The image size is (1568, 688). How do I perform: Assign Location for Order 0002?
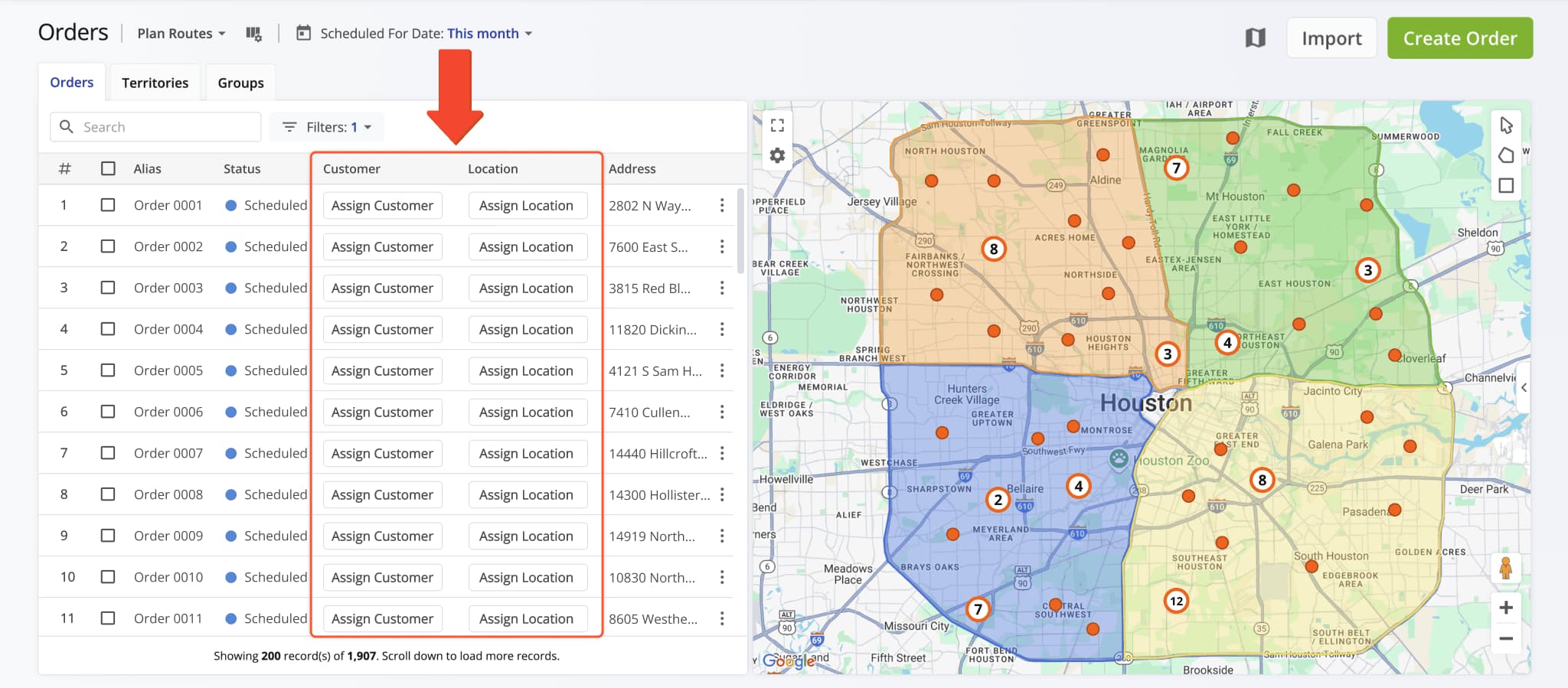(527, 246)
